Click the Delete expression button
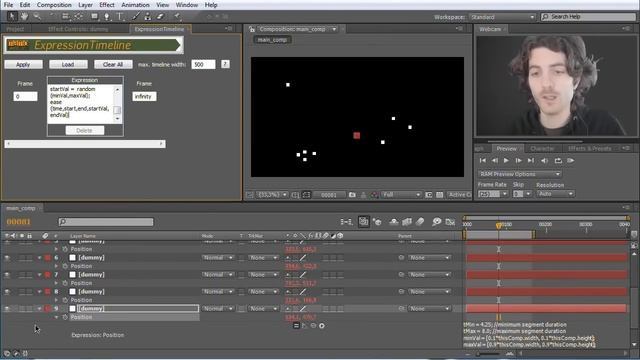Screen dimensions: 640x360 coord(84,131)
